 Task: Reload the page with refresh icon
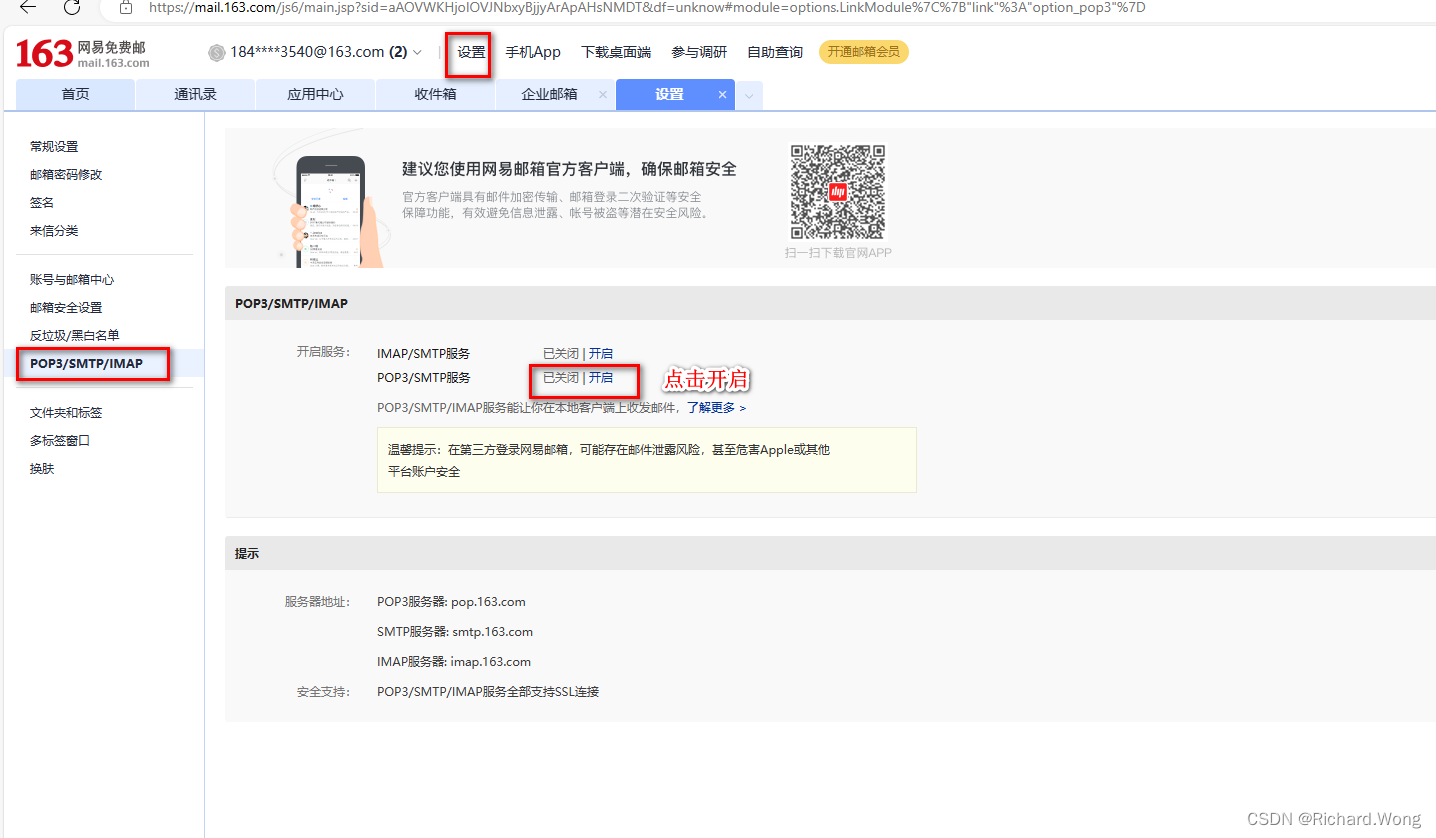(72, 7)
